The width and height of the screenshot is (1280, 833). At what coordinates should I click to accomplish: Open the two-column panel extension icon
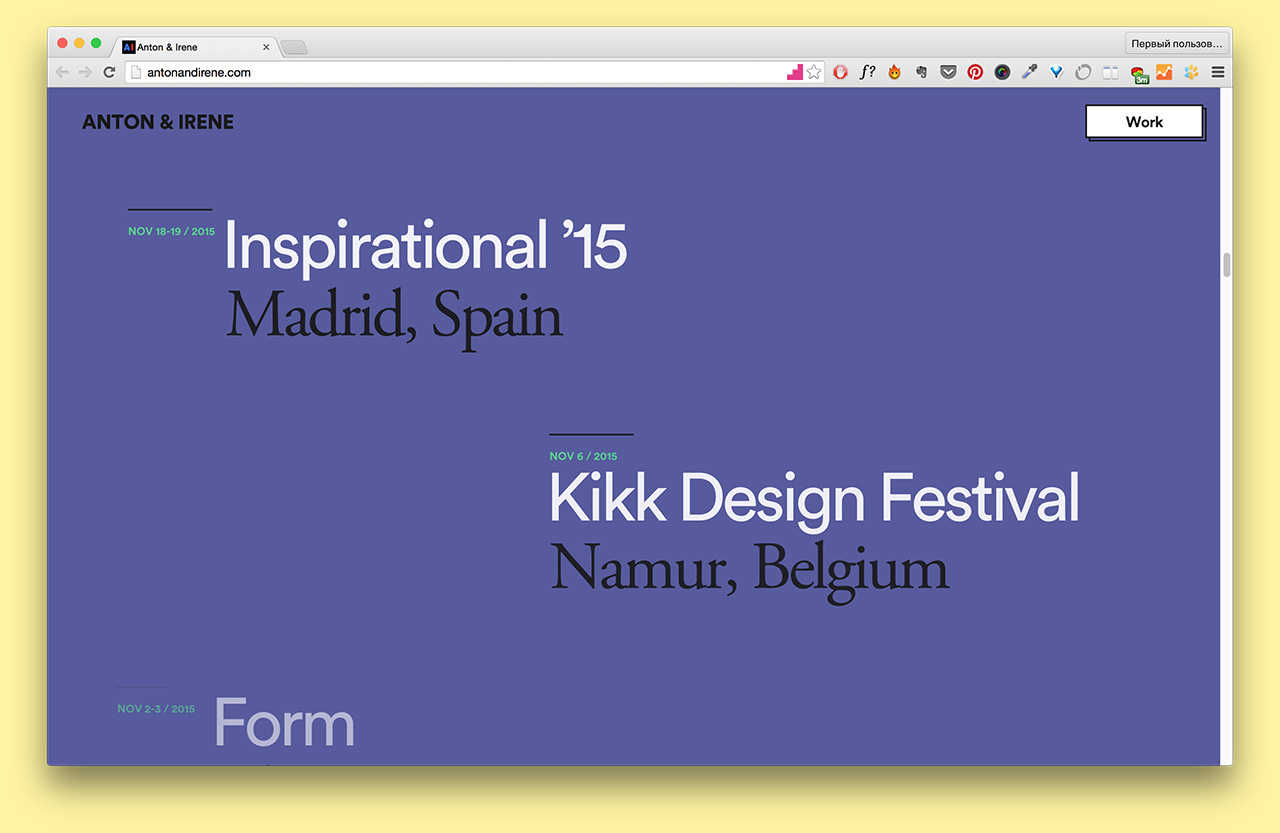tap(1110, 72)
